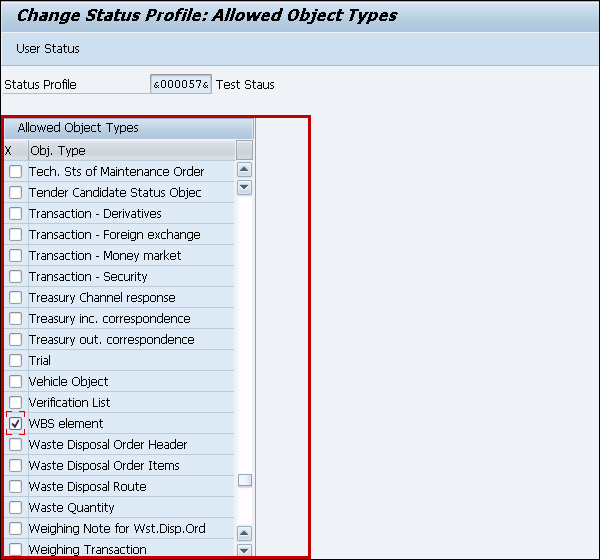Check Treasury Channel response checkbox
The height and width of the screenshot is (560, 600).
pyautogui.click(x=16, y=298)
